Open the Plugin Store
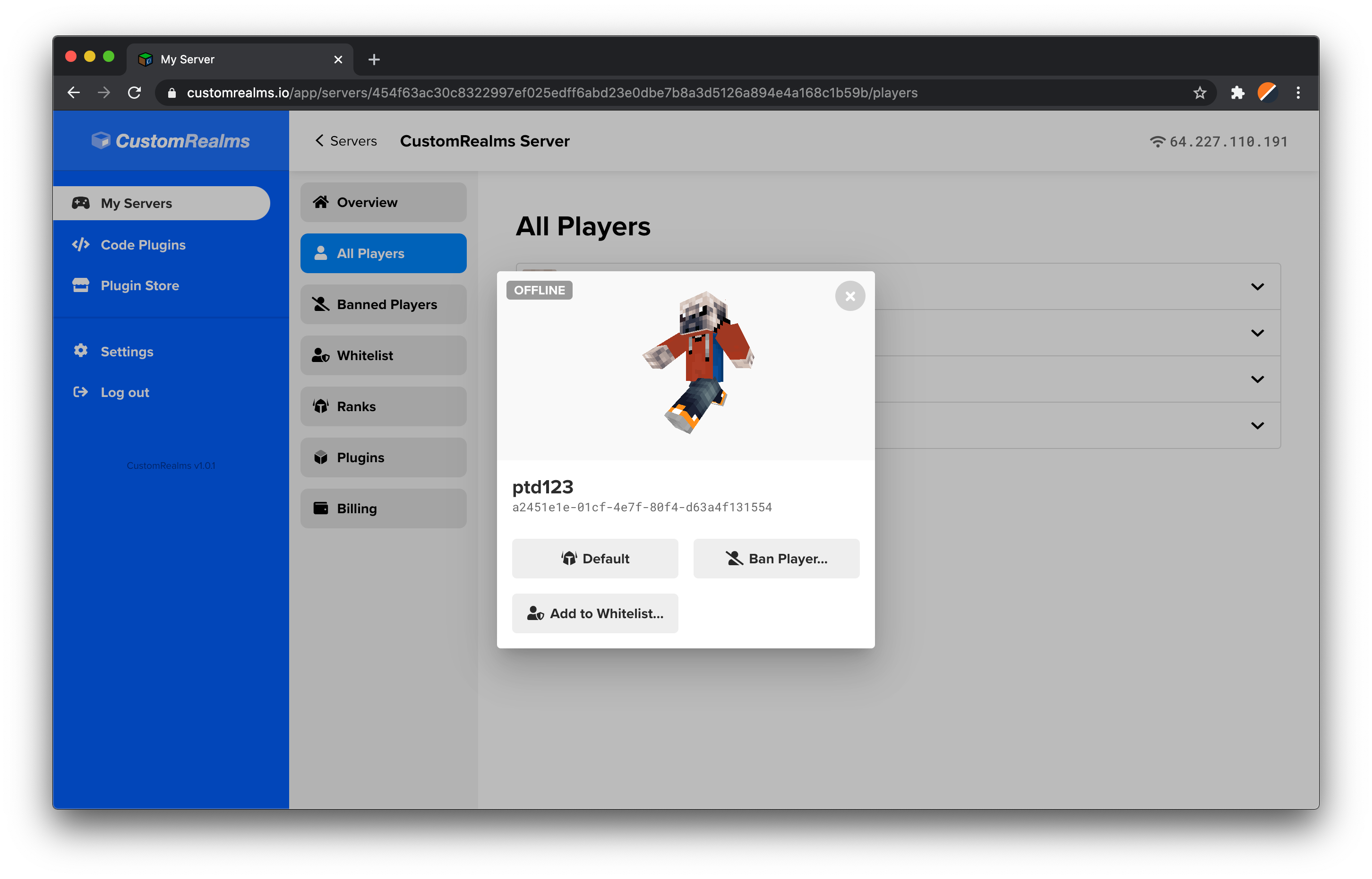The width and height of the screenshot is (1372, 879). [126, 285]
